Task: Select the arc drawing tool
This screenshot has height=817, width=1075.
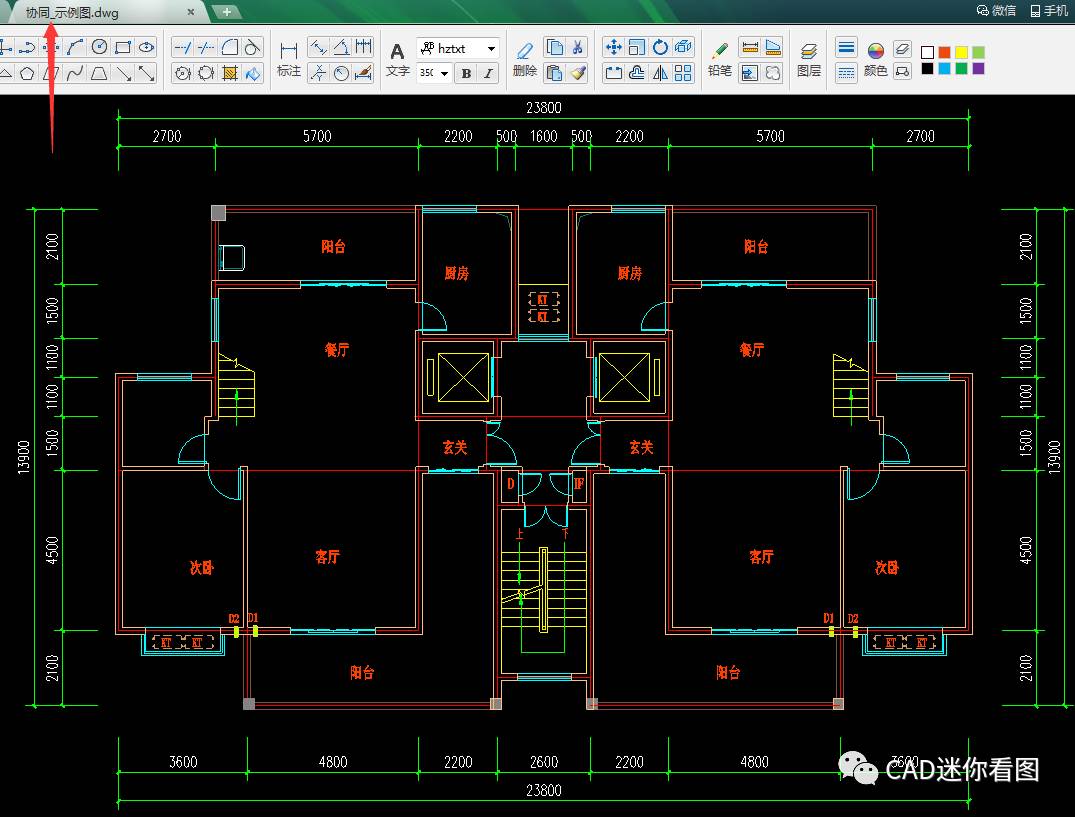Action: click(x=75, y=47)
